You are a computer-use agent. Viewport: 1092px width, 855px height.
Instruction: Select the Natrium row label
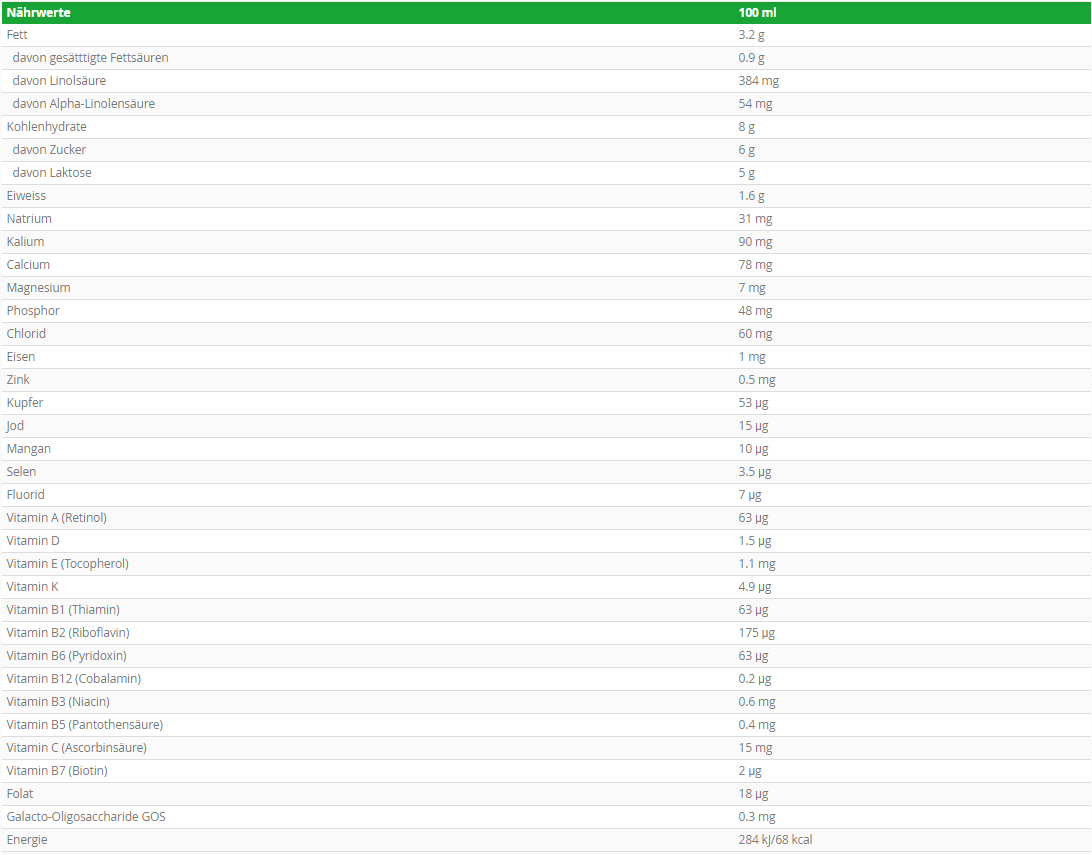coord(29,219)
